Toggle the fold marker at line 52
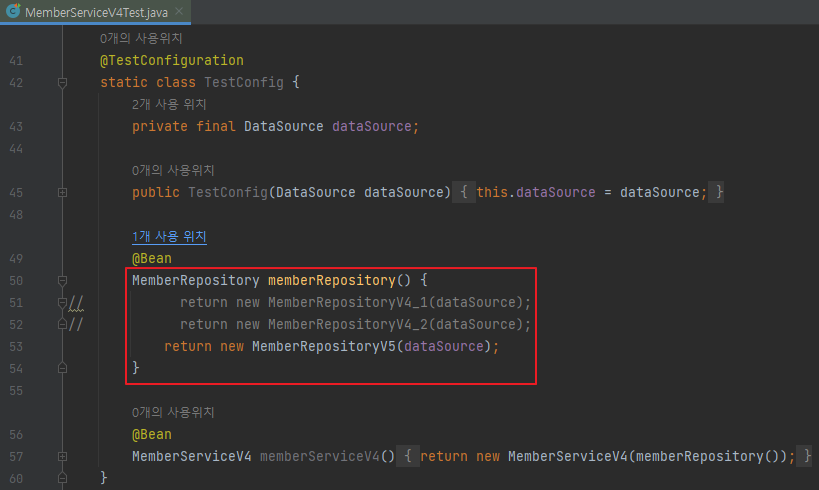Image resolution: width=819 pixels, height=490 pixels. coord(62,324)
